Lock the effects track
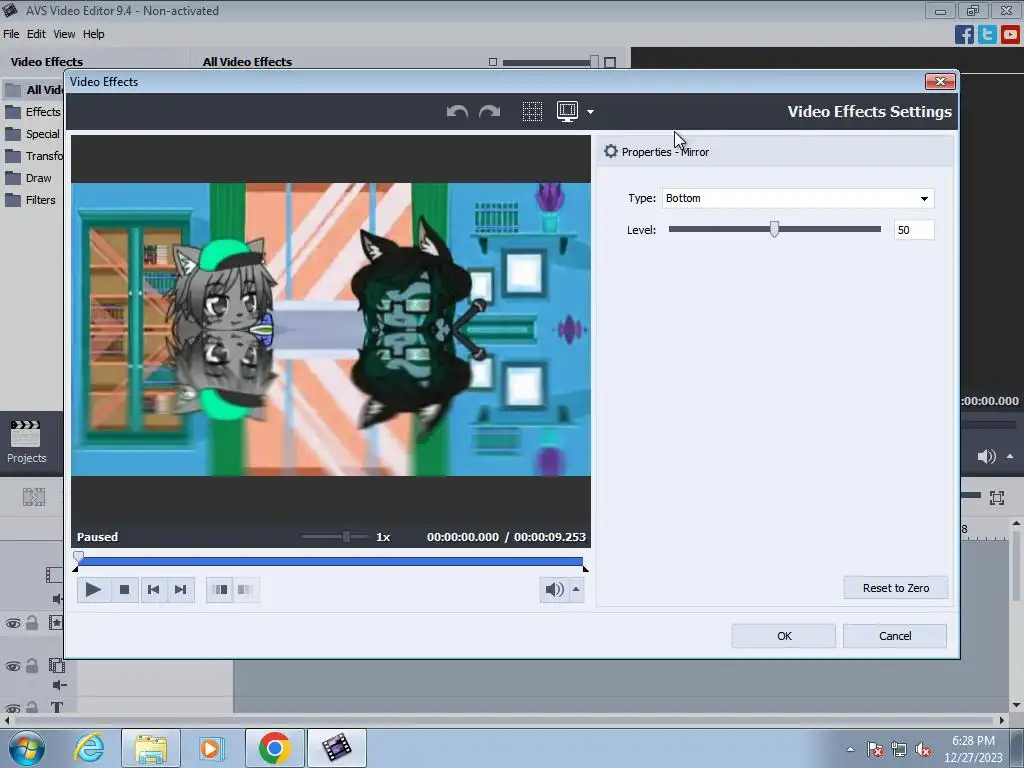1024x768 pixels. (32, 622)
